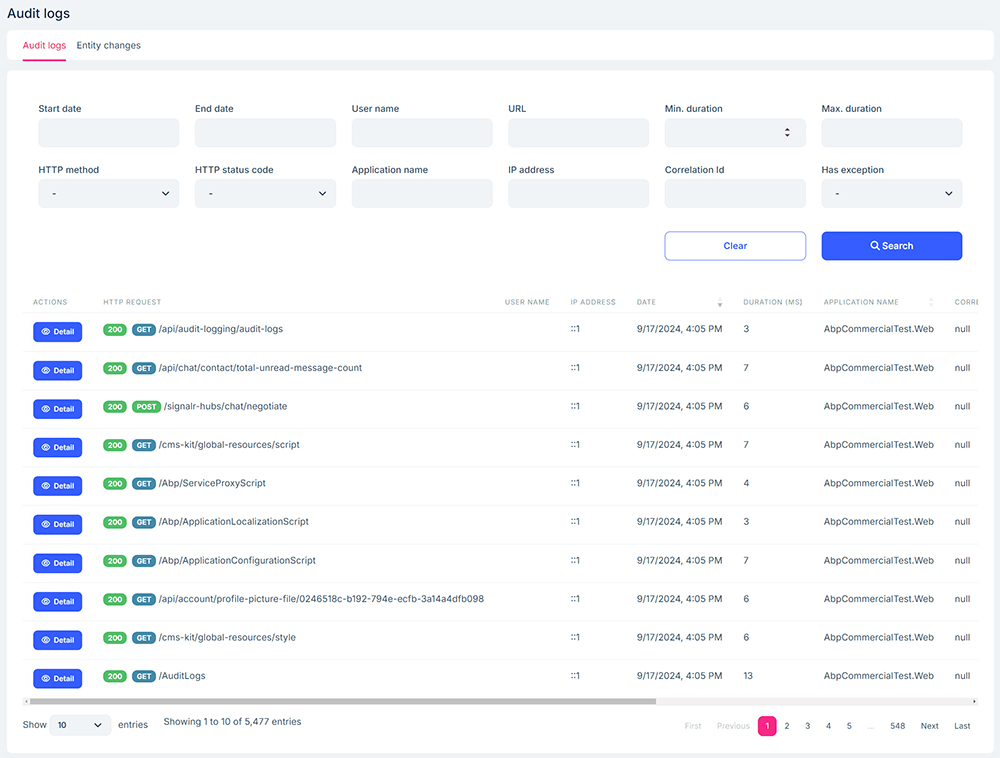The width and height of the screenshot is (1000, 758).
Task: Open Detail for /signalr-hubs/chat/negotiate request
Action: click(57, 409)
